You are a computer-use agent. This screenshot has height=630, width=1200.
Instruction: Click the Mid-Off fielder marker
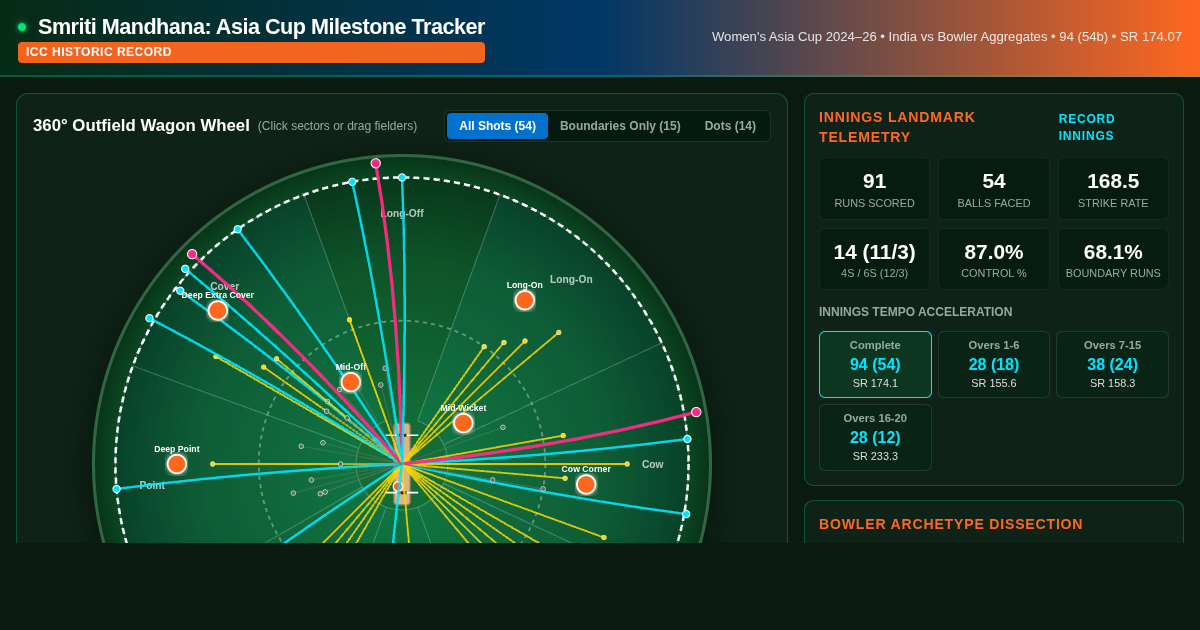351,382
